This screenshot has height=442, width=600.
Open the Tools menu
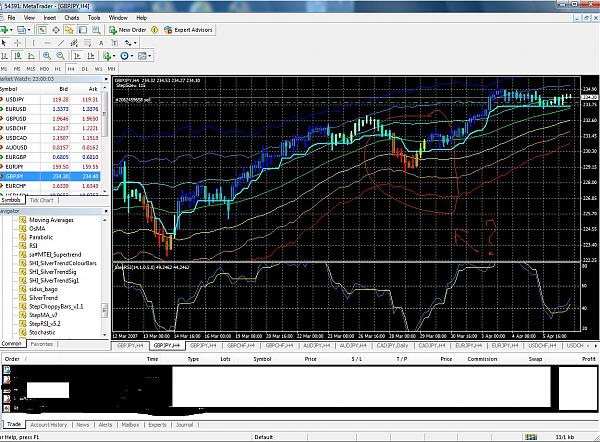(x=94, y=18)
